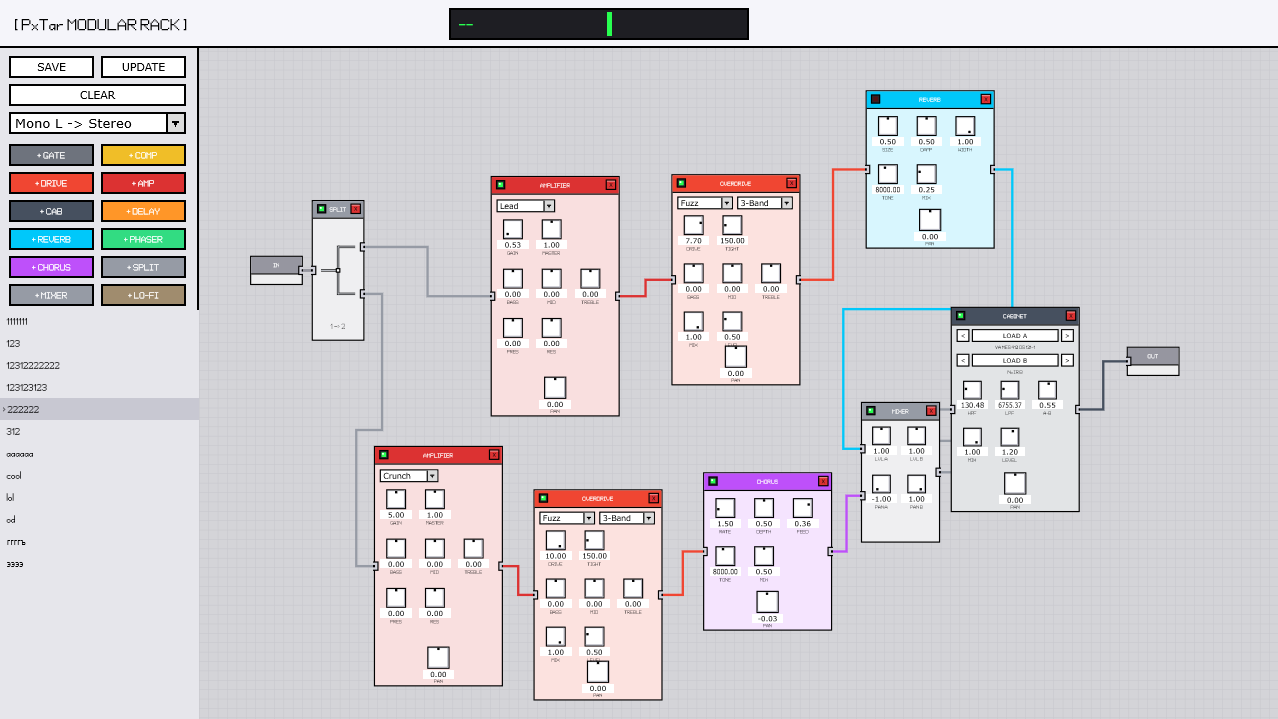Open the Fuzz dropdown in Overdrive with drive 7.70

pyautogui.click(x=705, y=203)
